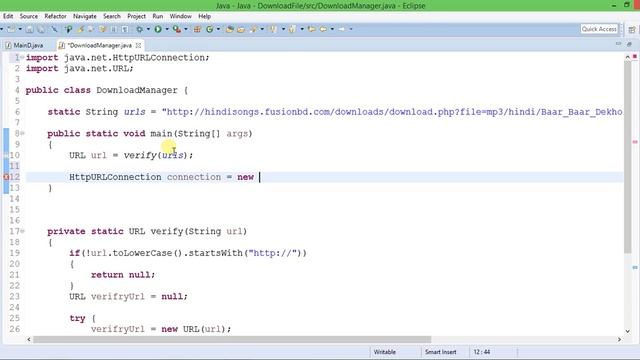Click the Back navigation arrow icon
This screenshot has height=360, width=640.
[x=323, y=29]
